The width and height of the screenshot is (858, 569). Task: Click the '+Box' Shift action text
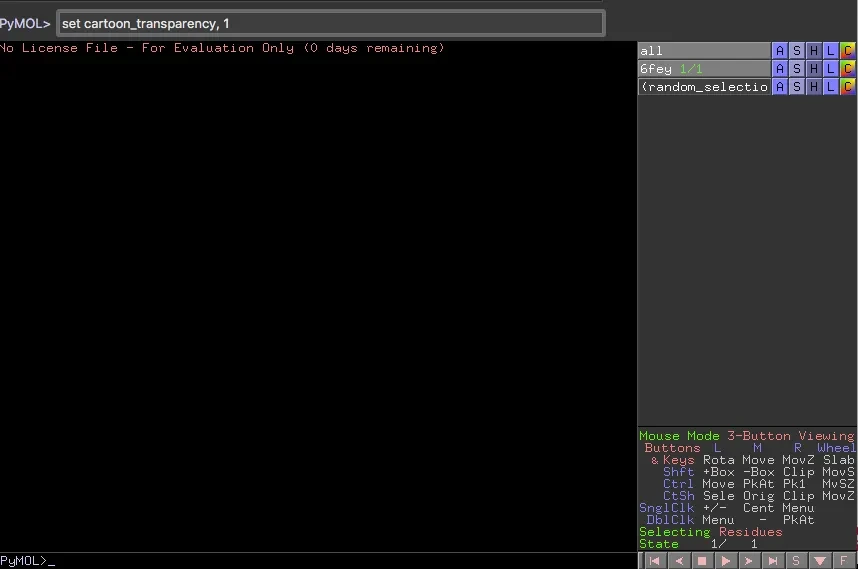[718, 472]
